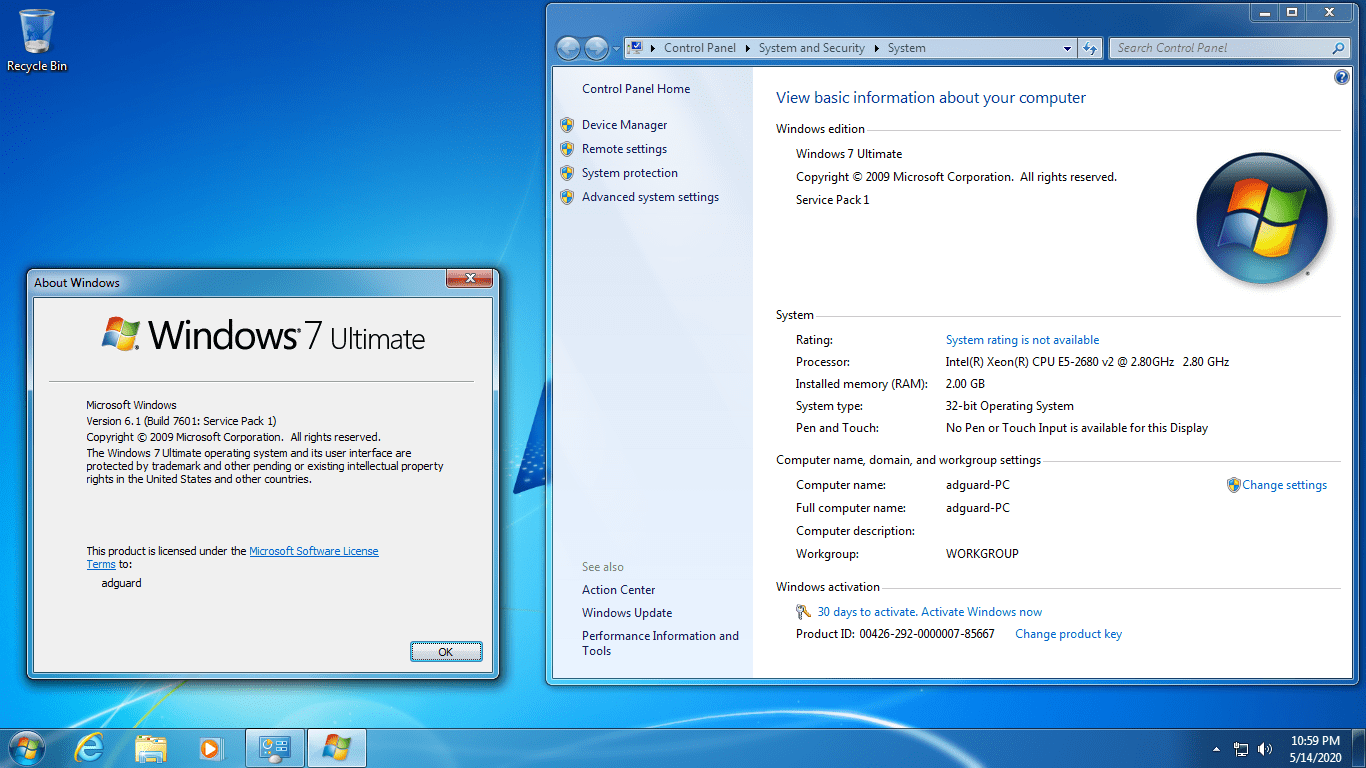This screenshot has height=768, width=1366.
Task: Launch Internet Explorer from the taskbar
Action: [x=90, y=748]
